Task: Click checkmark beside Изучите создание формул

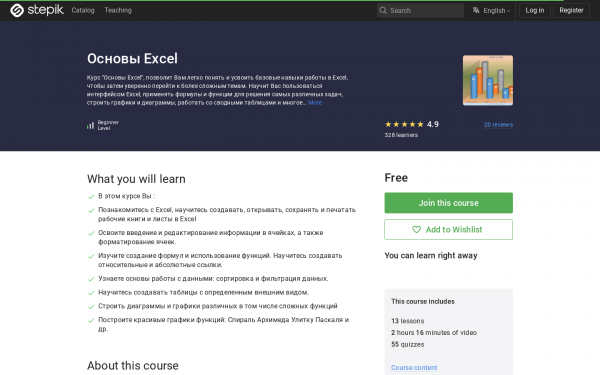Action: pos(91,256)
